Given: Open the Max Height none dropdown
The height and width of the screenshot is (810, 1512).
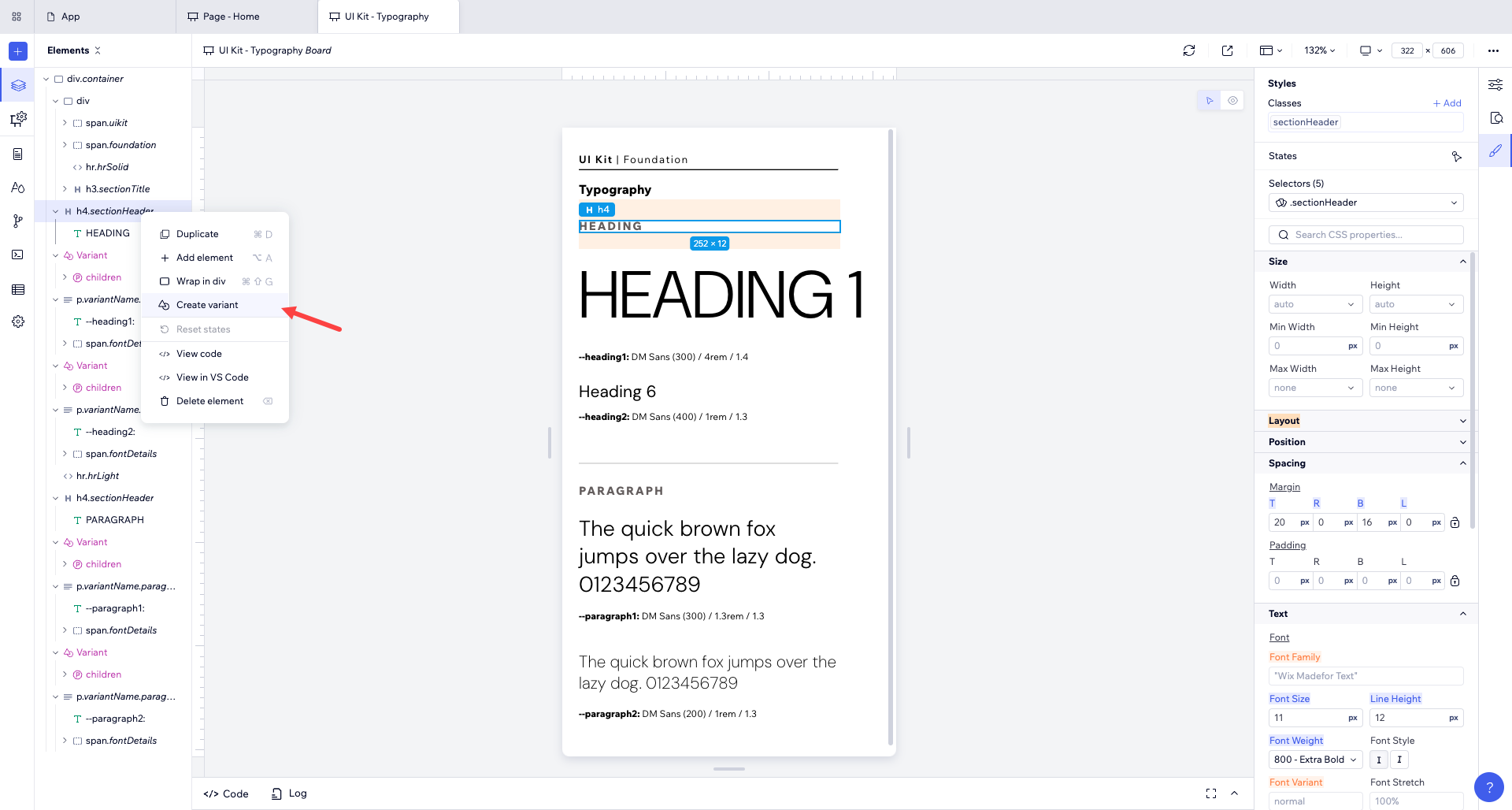Looking at the screenshot, I should pos(1416,388).
